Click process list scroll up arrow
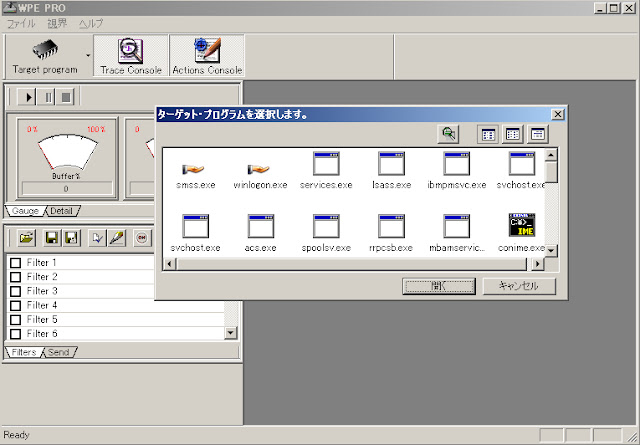This screenshot has width=640, height=445. tap(551, 155)
